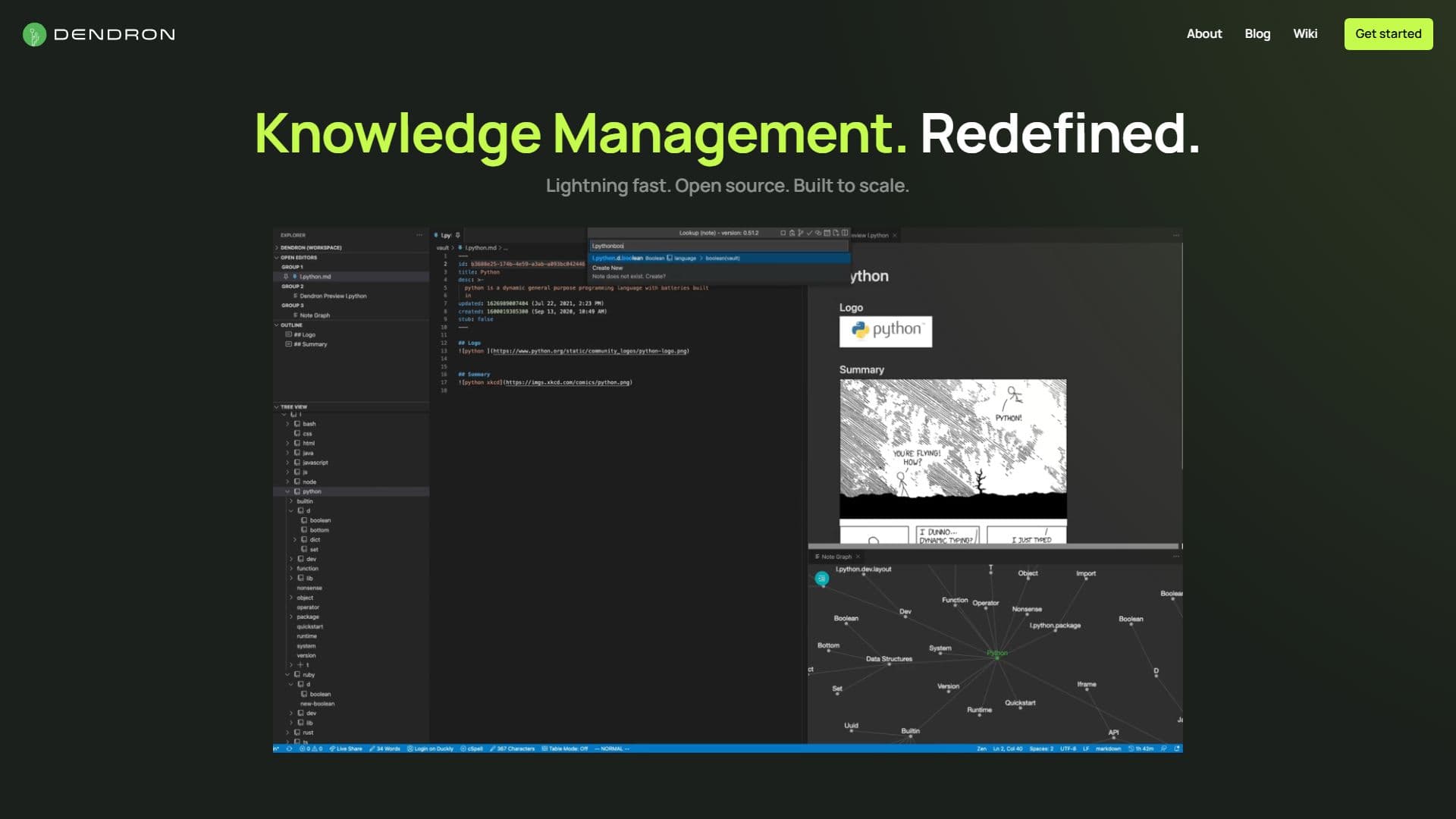The height and width of the screenshot is (819, 1456).
Task: Click the lookup input field with l.pythonbool
Action: [719, 246]
